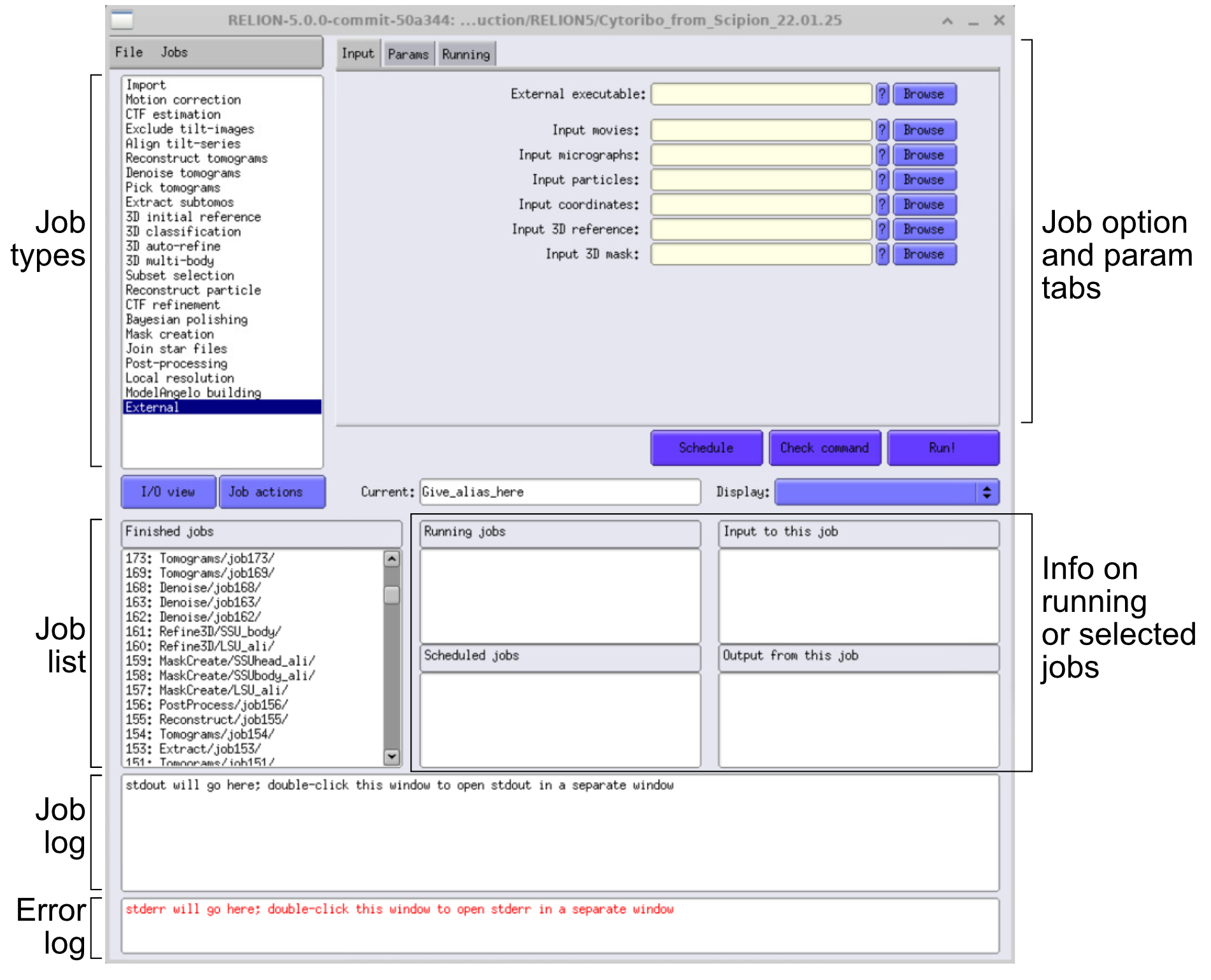
Task: Select Extract subtomos job type
Action: [x=222, y=202]
